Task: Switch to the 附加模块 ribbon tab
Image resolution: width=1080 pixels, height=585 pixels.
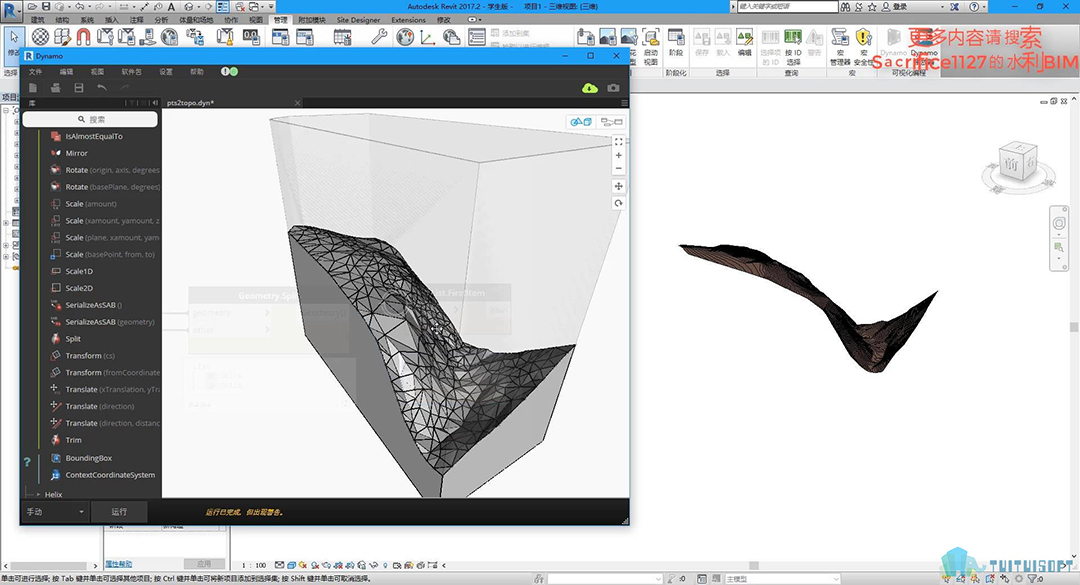Action: 312,20
